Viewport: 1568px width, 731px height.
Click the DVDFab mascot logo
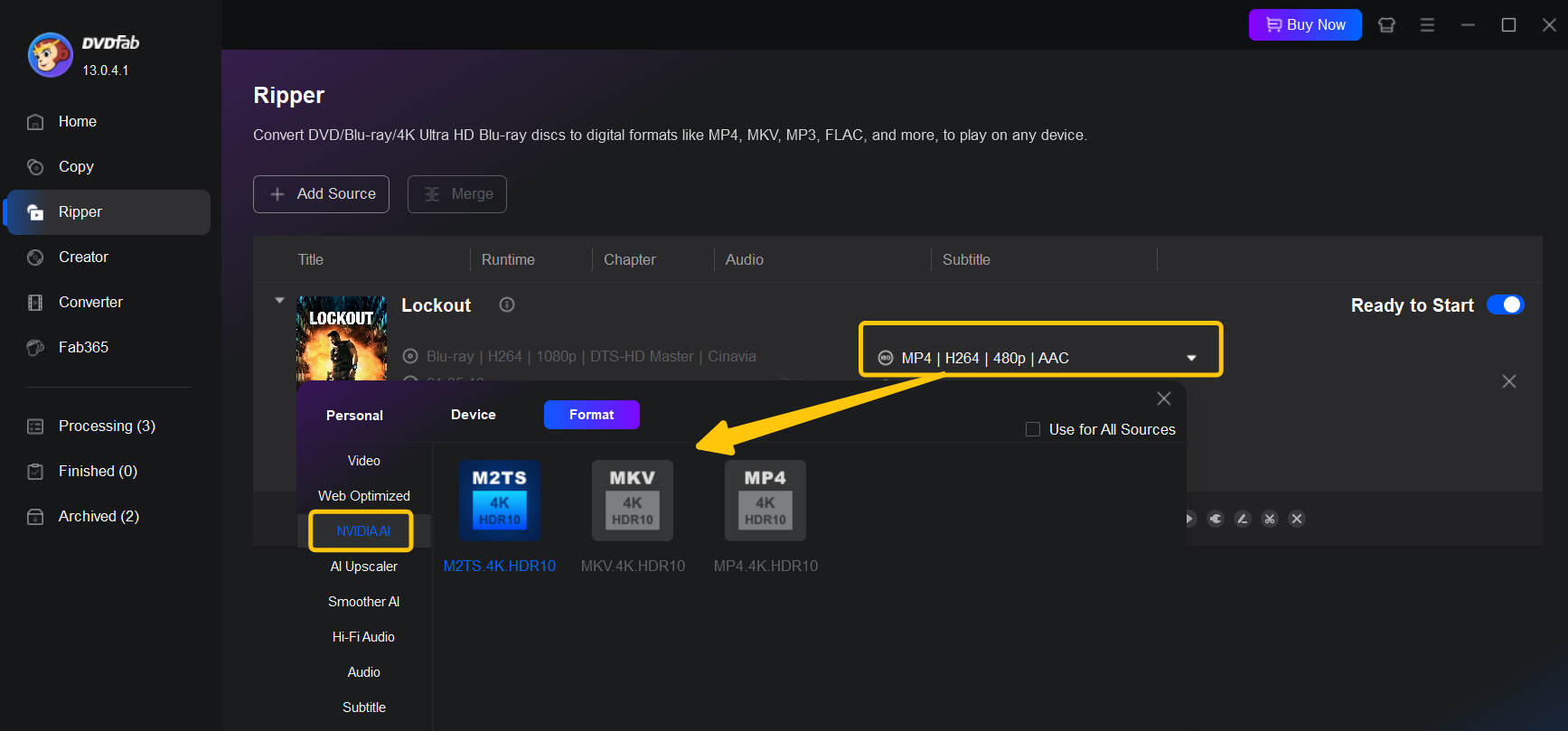tap(51, 55)
